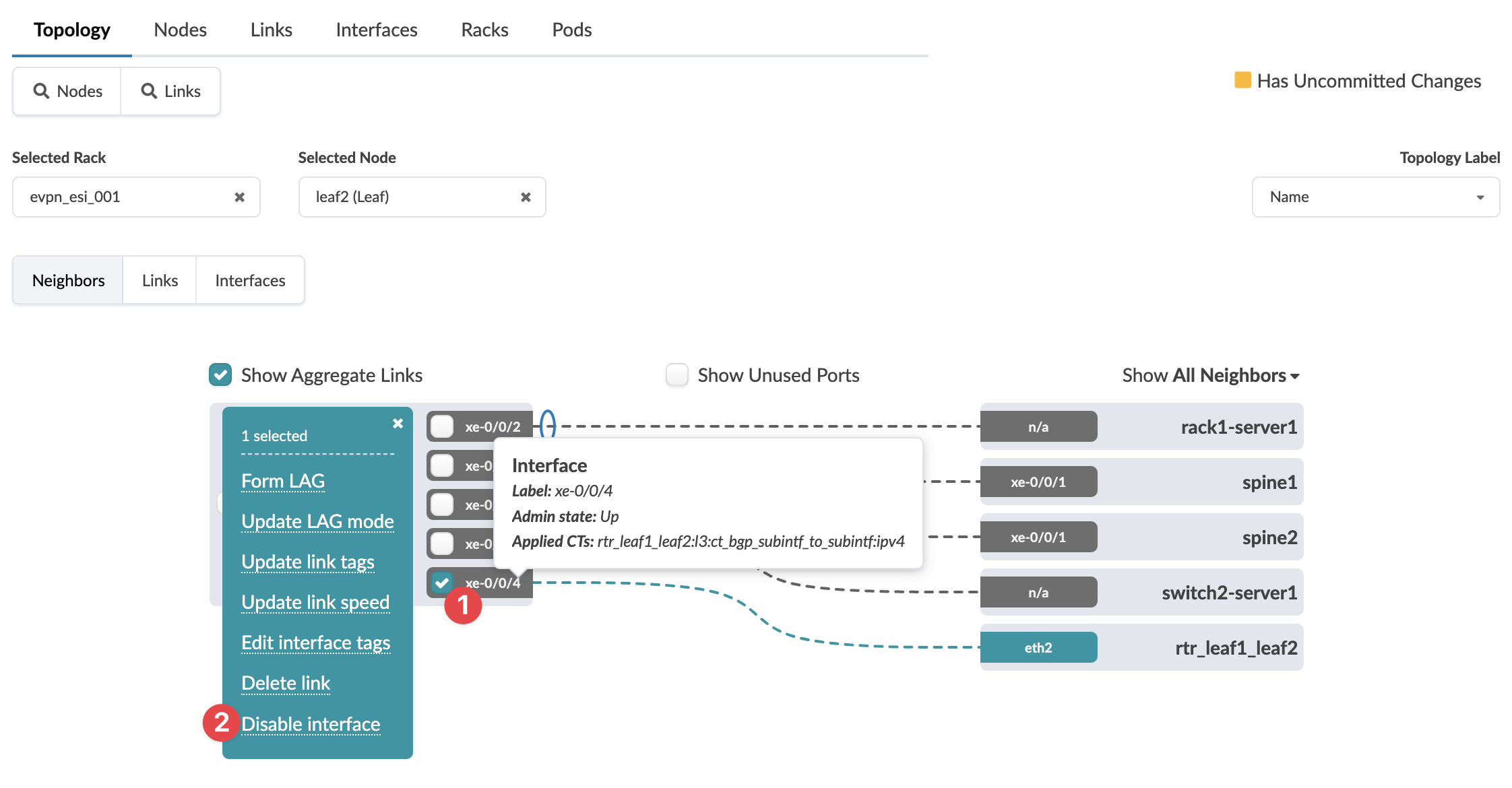The width and height of the screenshot is (1512, 788).
Task: Click the Nodes search magnifier icon
Action: (x=42, y=91)
